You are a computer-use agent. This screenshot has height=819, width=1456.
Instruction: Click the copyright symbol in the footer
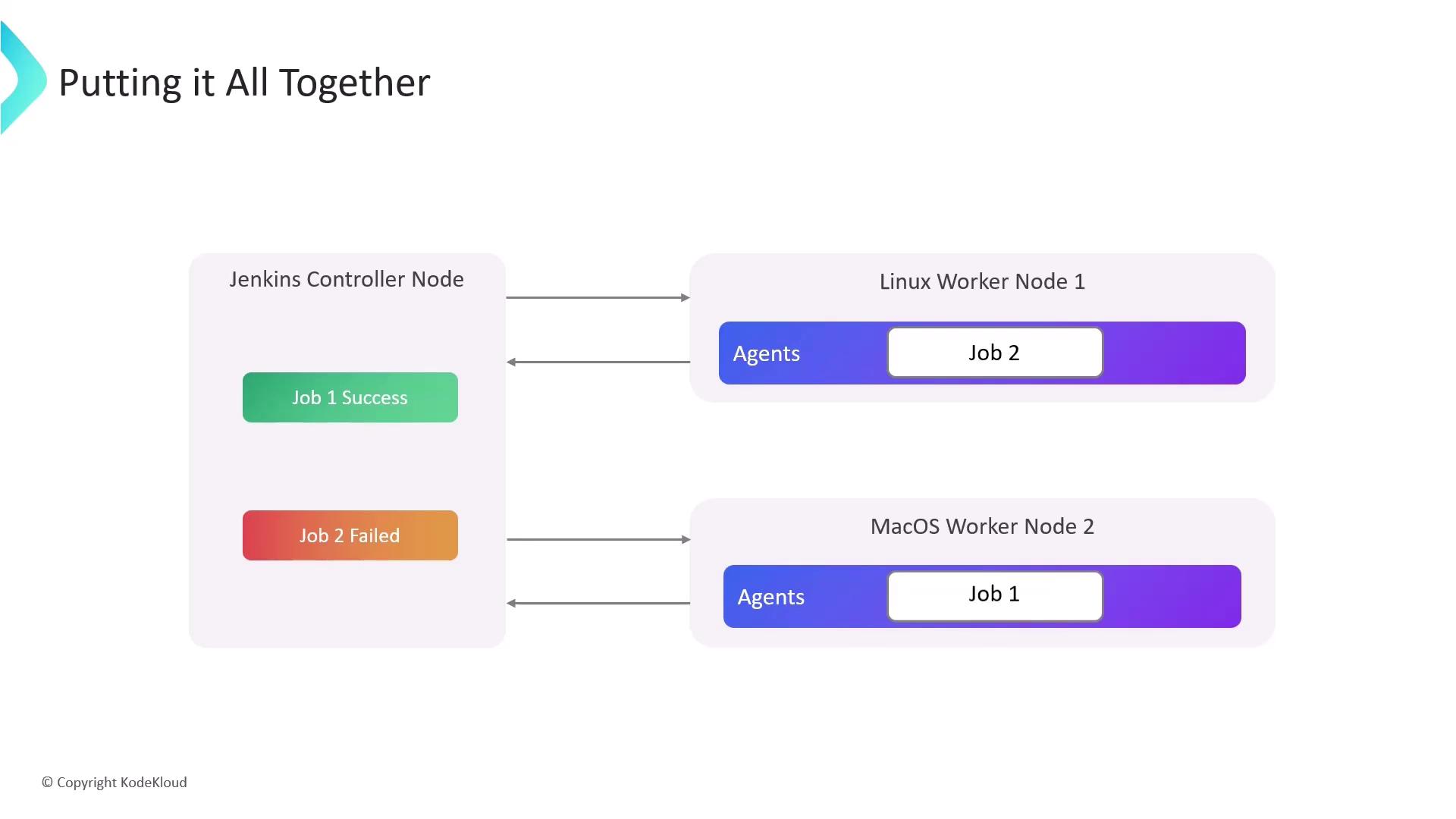pyautogui.click(x=47, y=783)
